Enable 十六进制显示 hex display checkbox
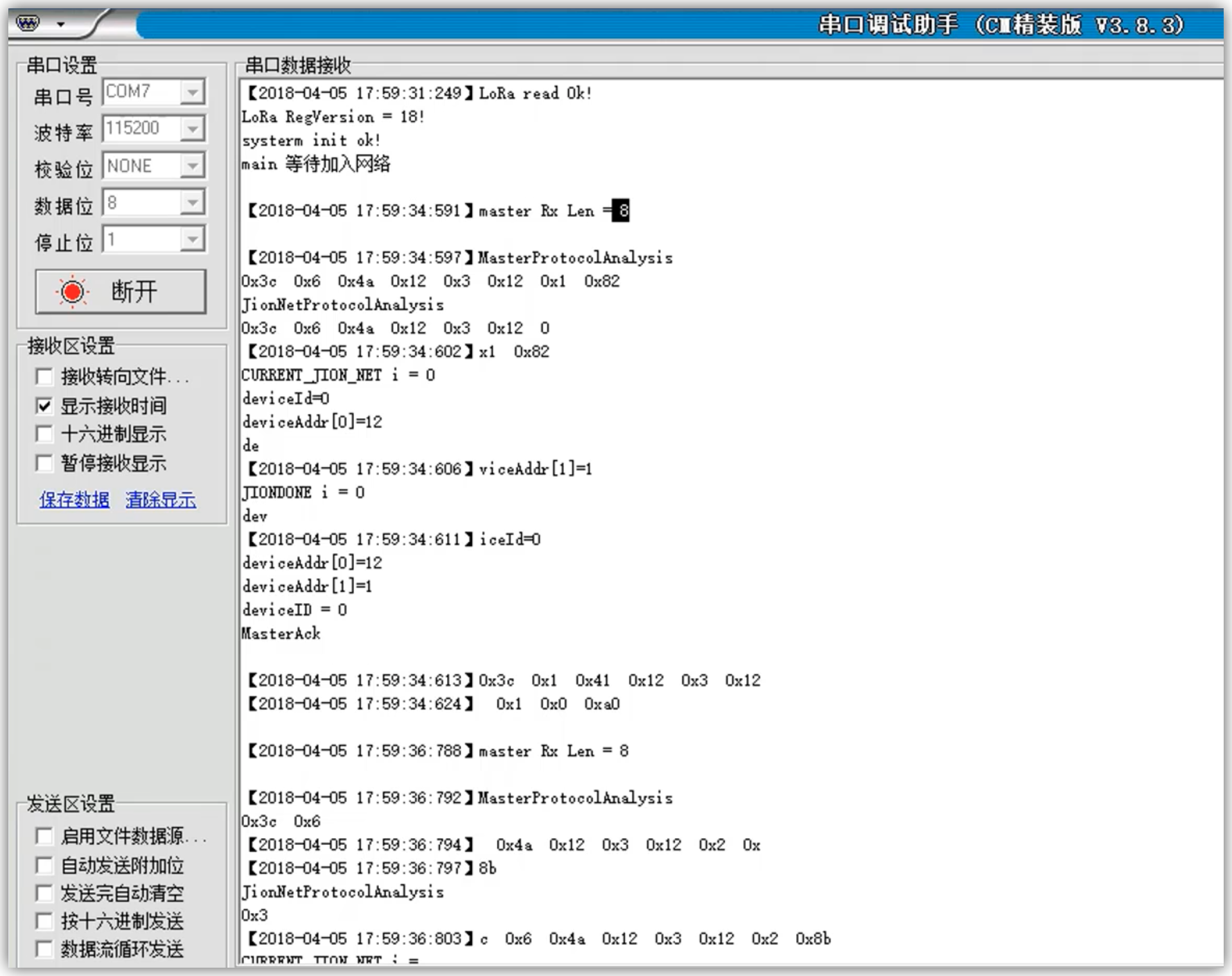The image size is (1232, 976). coord(44,434)
